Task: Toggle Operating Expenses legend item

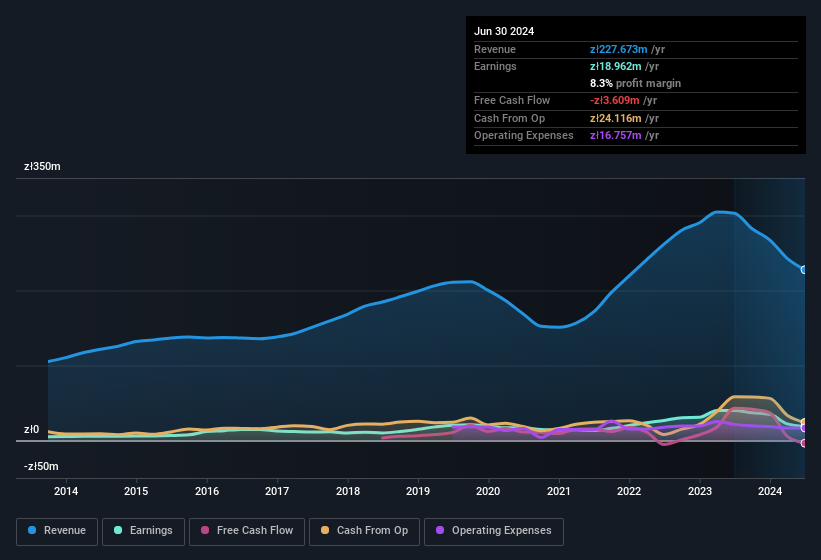Action: coord(493,531)
